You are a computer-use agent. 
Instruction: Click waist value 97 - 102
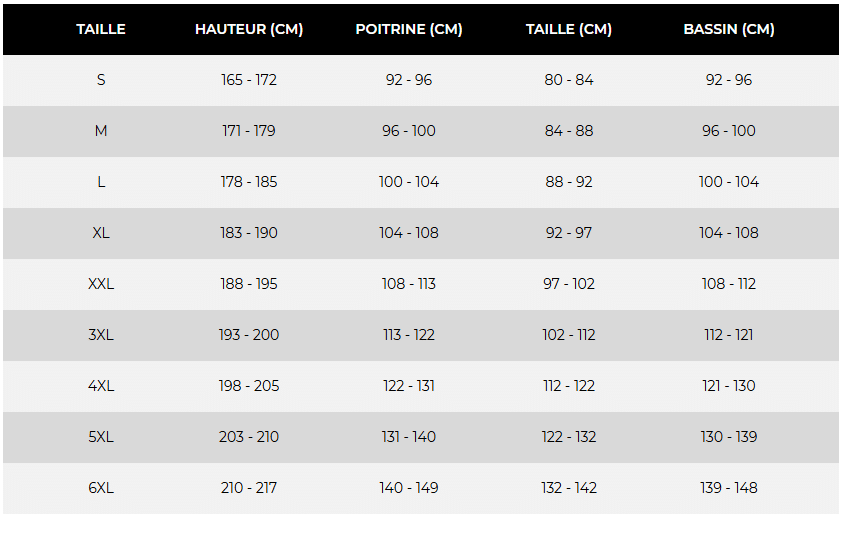[569, 284]
